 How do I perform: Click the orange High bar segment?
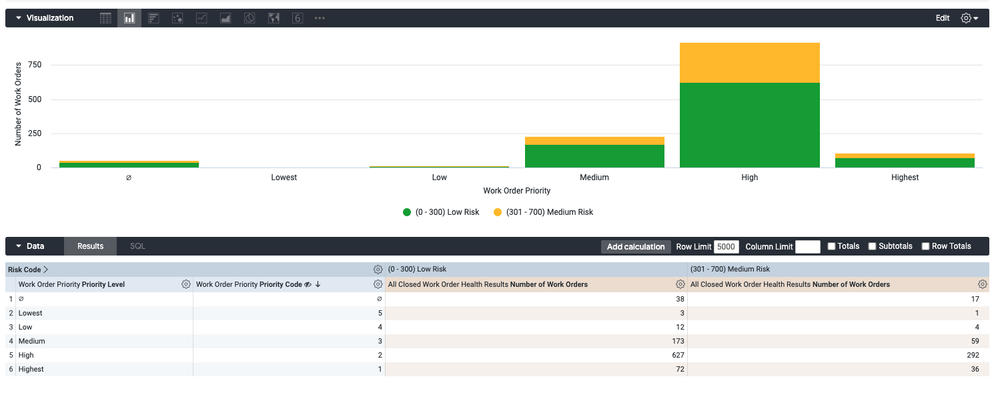(x=750, y=63)
